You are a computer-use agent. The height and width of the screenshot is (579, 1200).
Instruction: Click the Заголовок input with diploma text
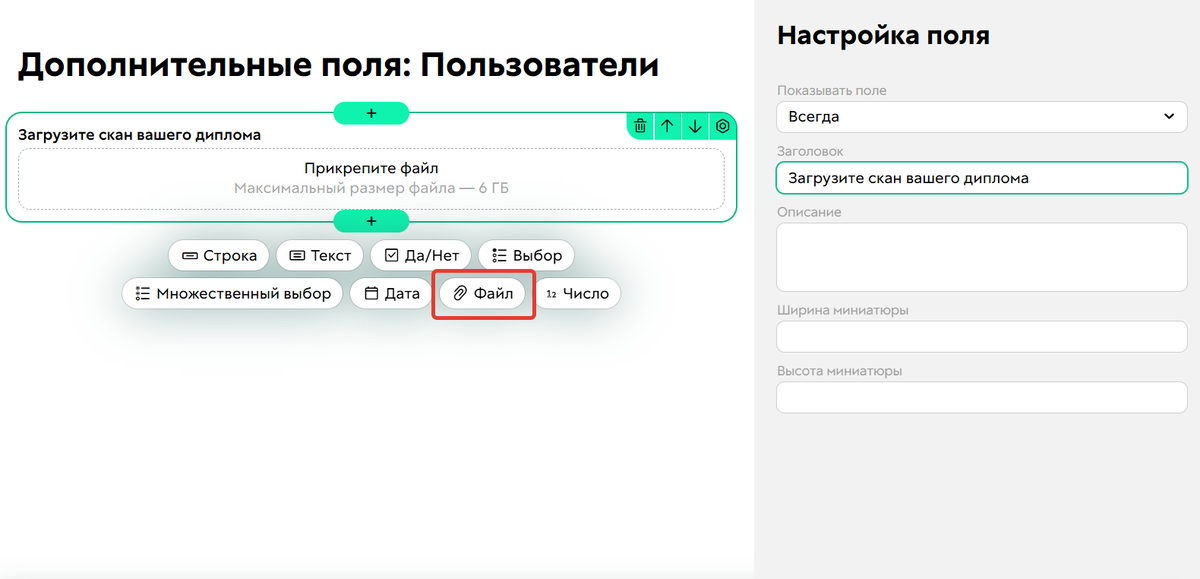tap(981, 177)
